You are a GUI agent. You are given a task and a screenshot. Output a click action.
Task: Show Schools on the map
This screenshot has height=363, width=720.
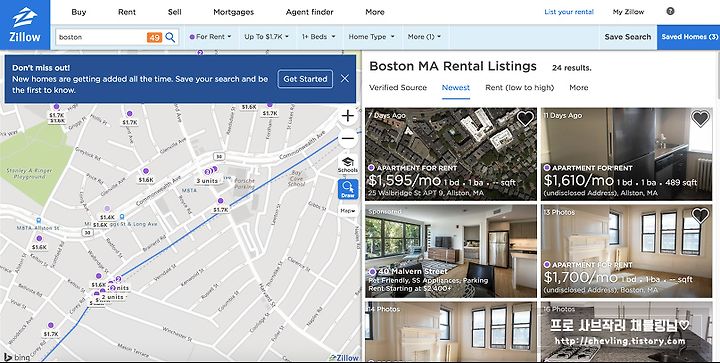348,164
